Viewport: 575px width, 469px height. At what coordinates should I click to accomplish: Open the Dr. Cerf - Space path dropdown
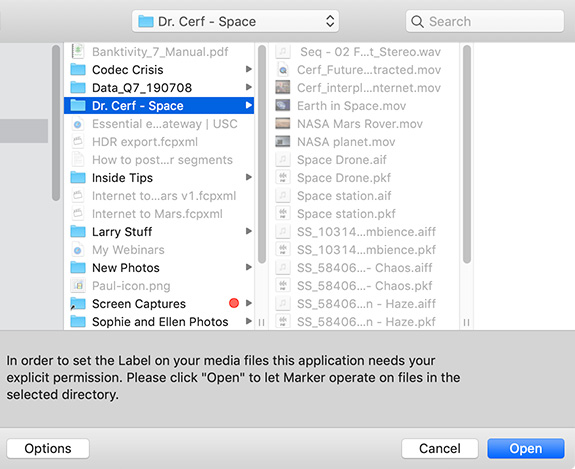coord(235,21)
